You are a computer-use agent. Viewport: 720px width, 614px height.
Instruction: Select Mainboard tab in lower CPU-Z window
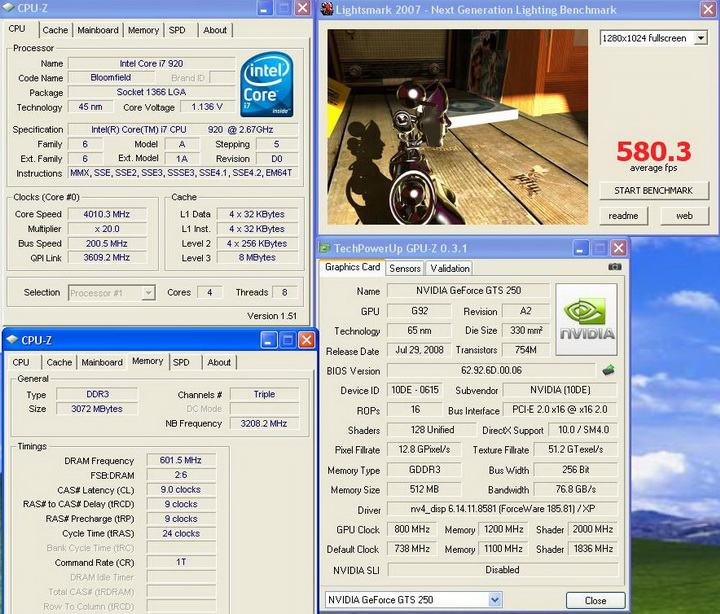[x=102, y=362]
